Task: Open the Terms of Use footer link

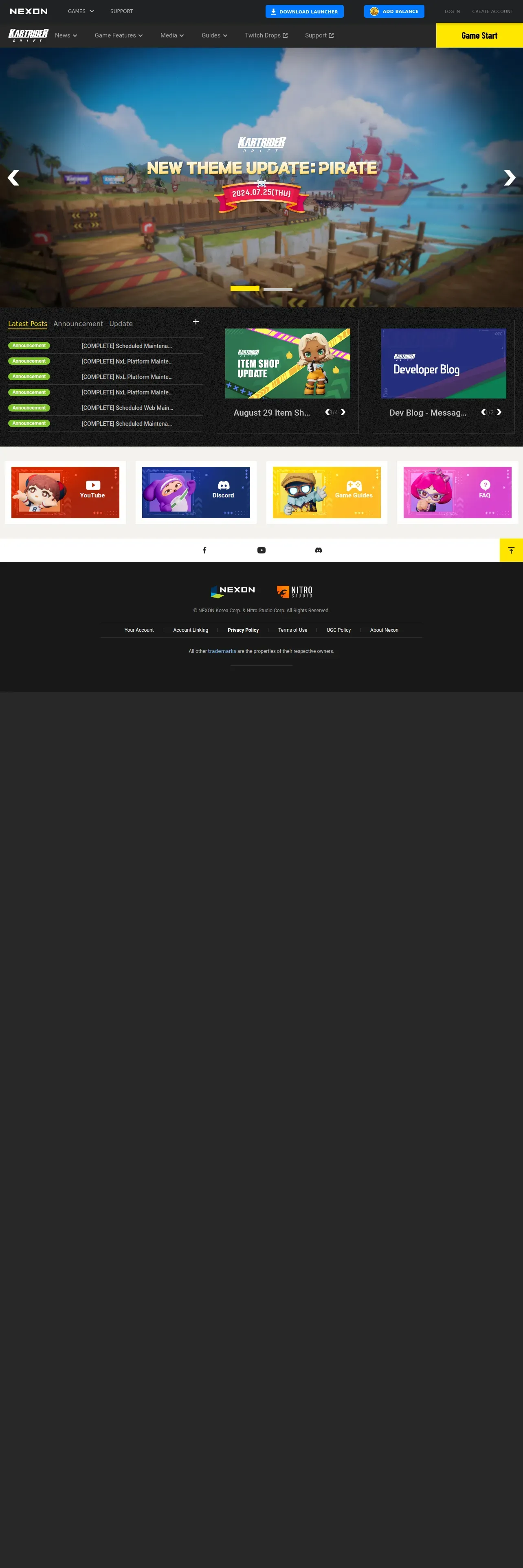Action: tap(293, 630)
